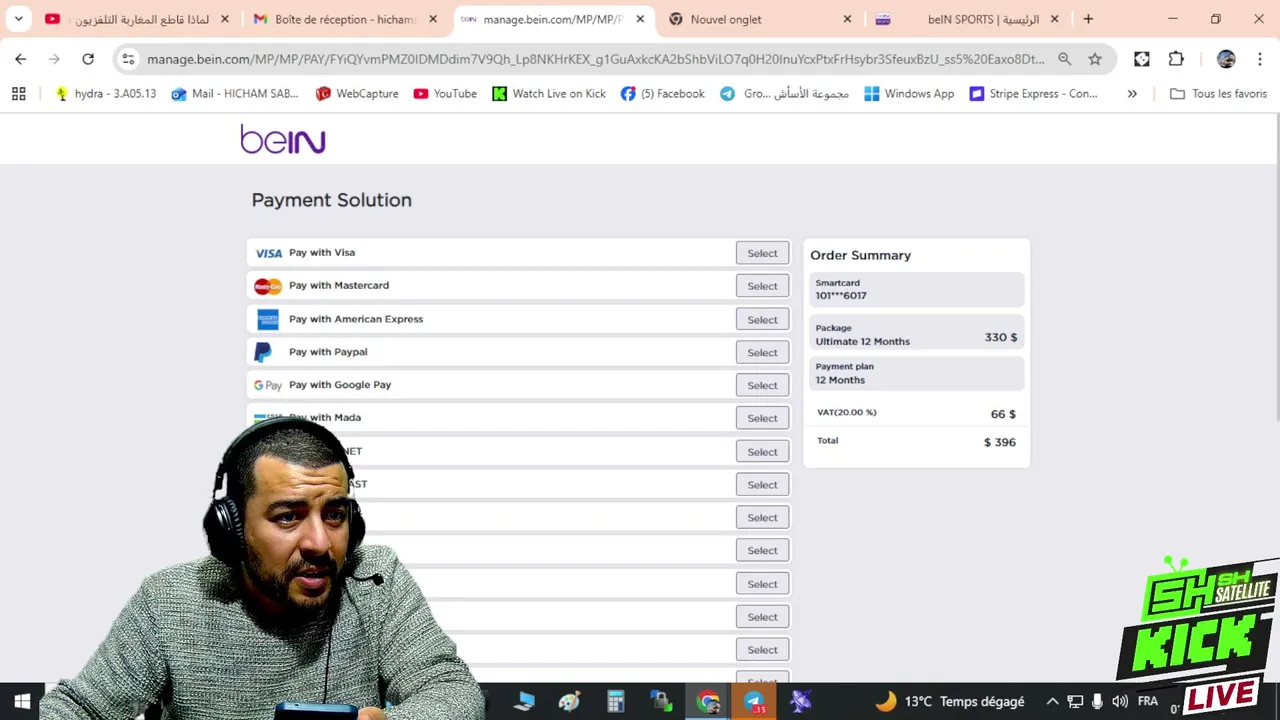Click the Google Pay logo icon
The width and height of the screenshot is (1280, 720).
pos(267,385)
